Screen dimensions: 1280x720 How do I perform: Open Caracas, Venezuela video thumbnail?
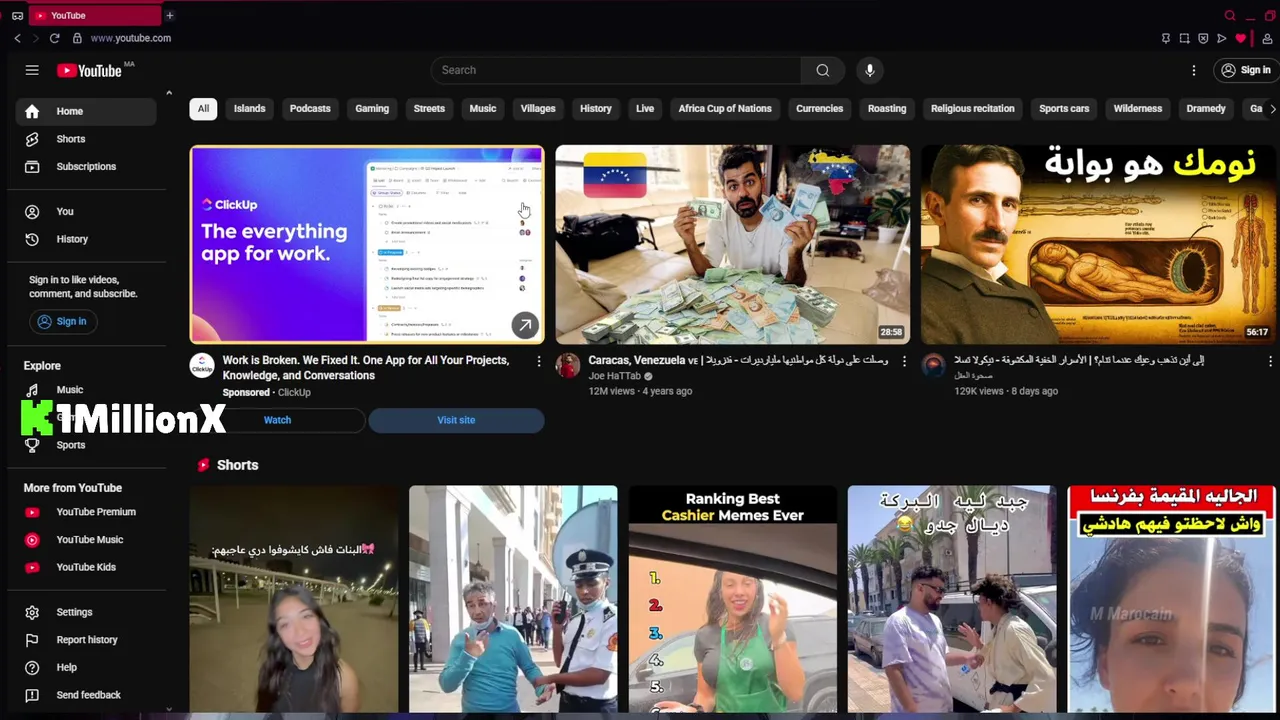coord(733,245)
